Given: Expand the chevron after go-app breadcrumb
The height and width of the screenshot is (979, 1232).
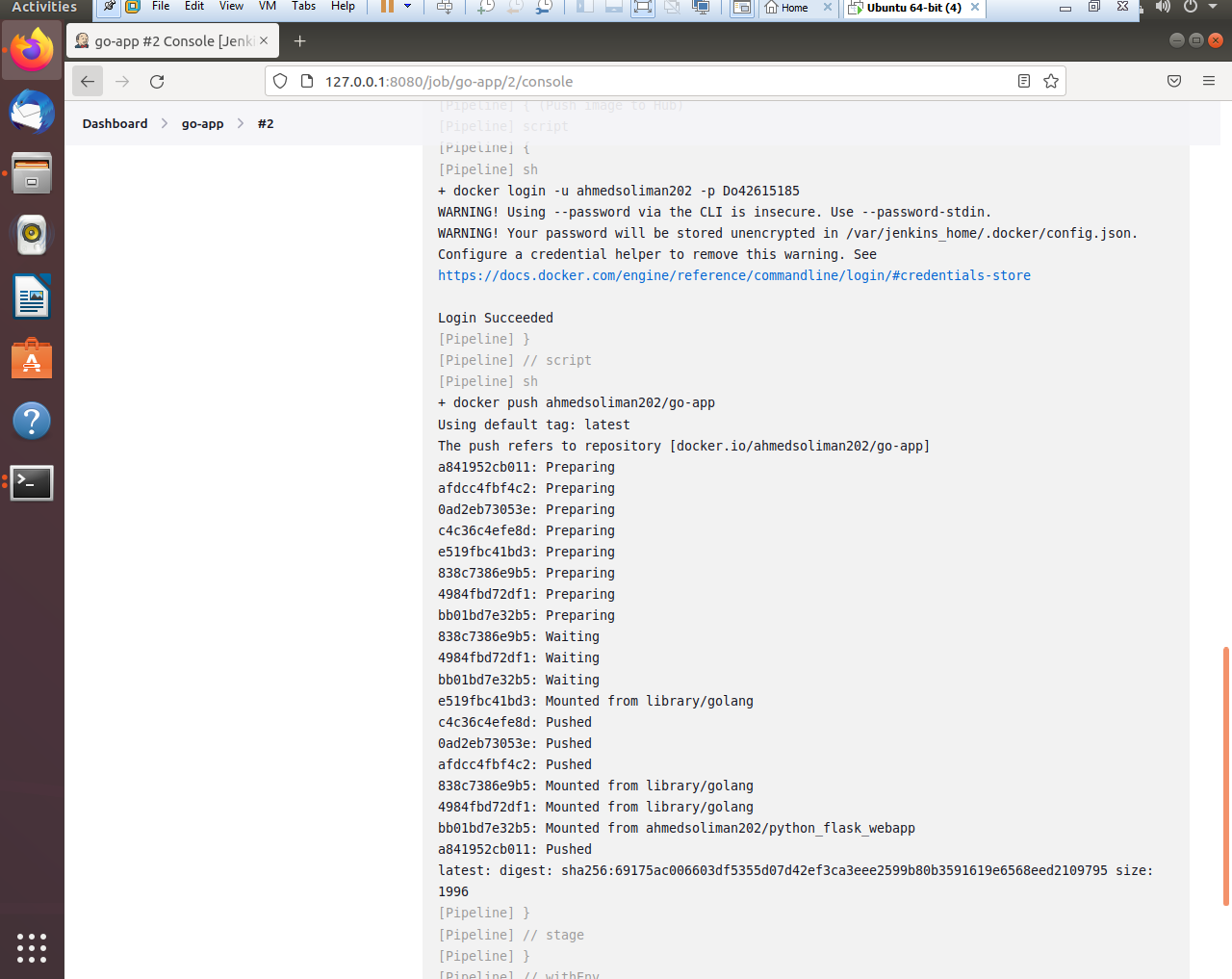Looking at the screenshot, I should coord(241,123).
